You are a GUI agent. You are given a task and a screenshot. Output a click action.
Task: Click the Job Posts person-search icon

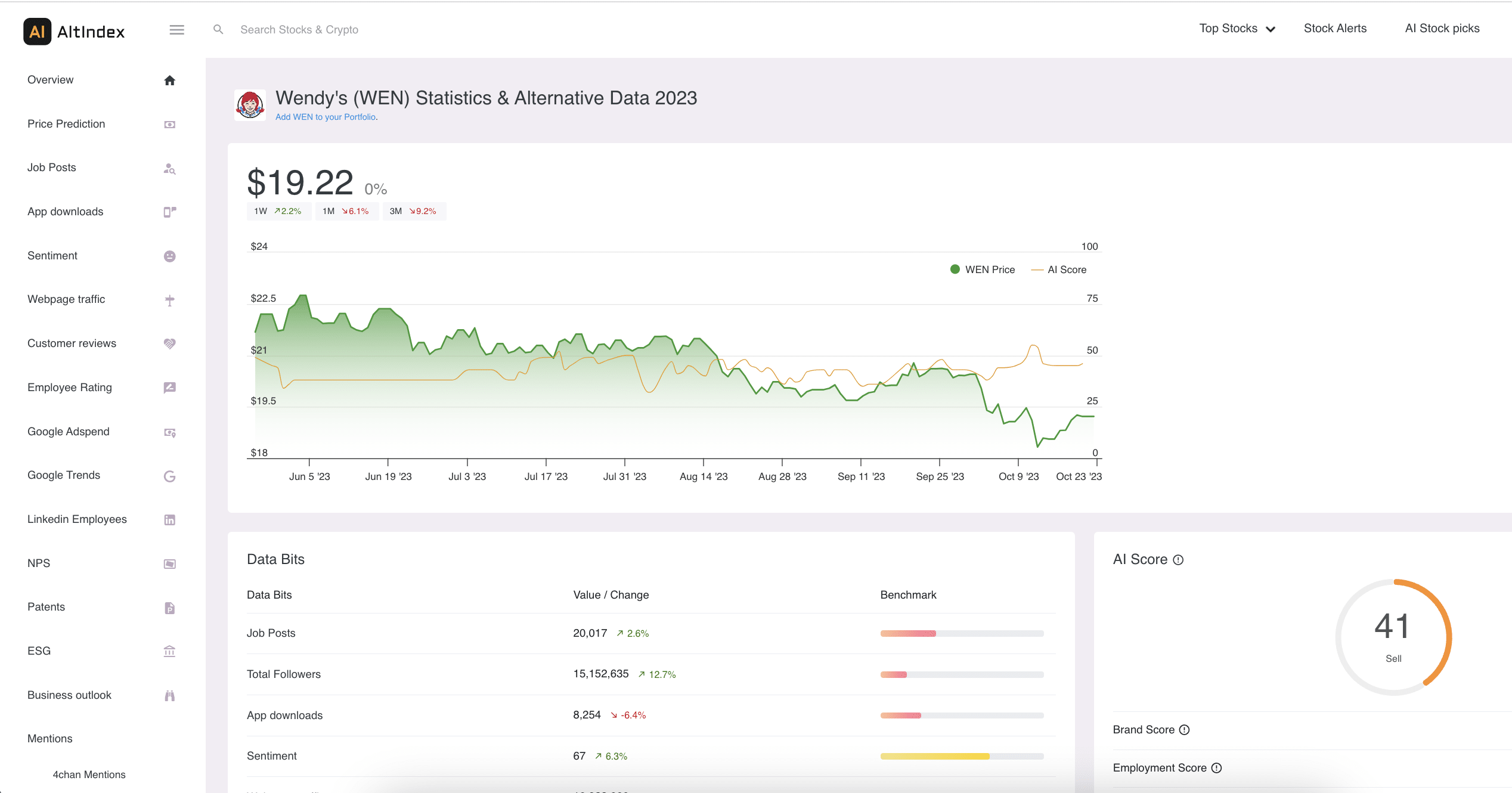pos(170,169)
